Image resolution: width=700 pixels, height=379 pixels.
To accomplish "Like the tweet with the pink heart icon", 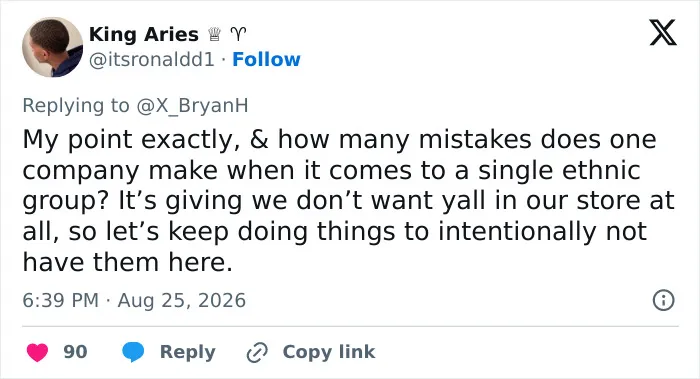I will pyautogui.click(x=37, y=352).
